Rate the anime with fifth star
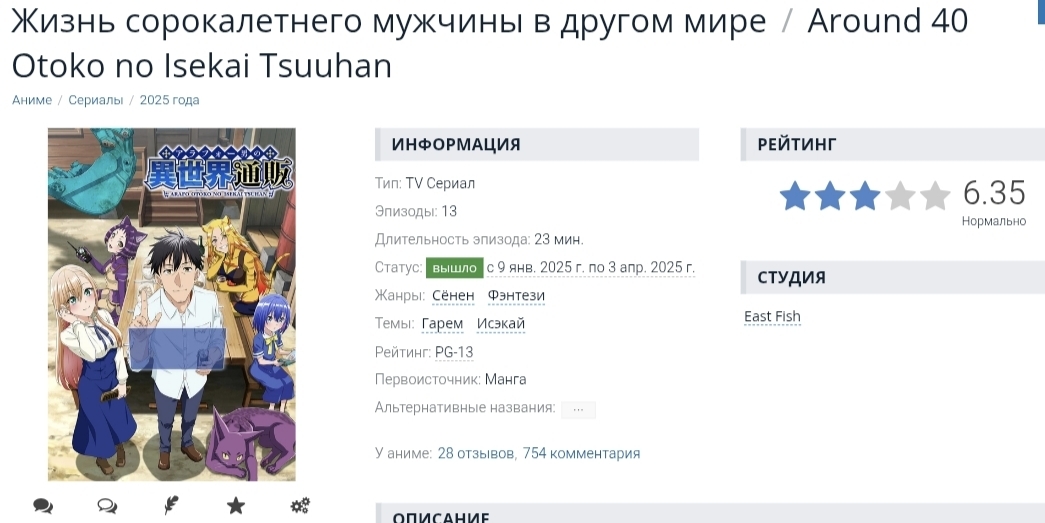Image resolution: width=1045 pixels, height=523 pixels. tap(935, 196)
